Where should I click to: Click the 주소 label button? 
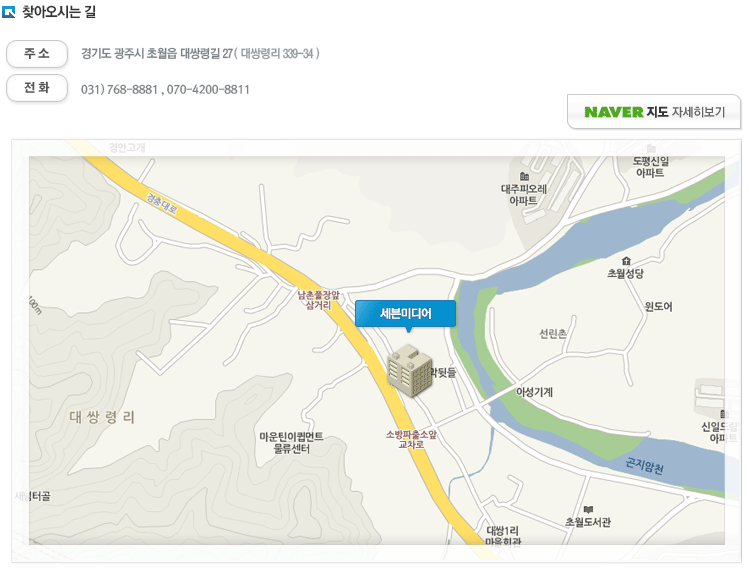point(37,53)
